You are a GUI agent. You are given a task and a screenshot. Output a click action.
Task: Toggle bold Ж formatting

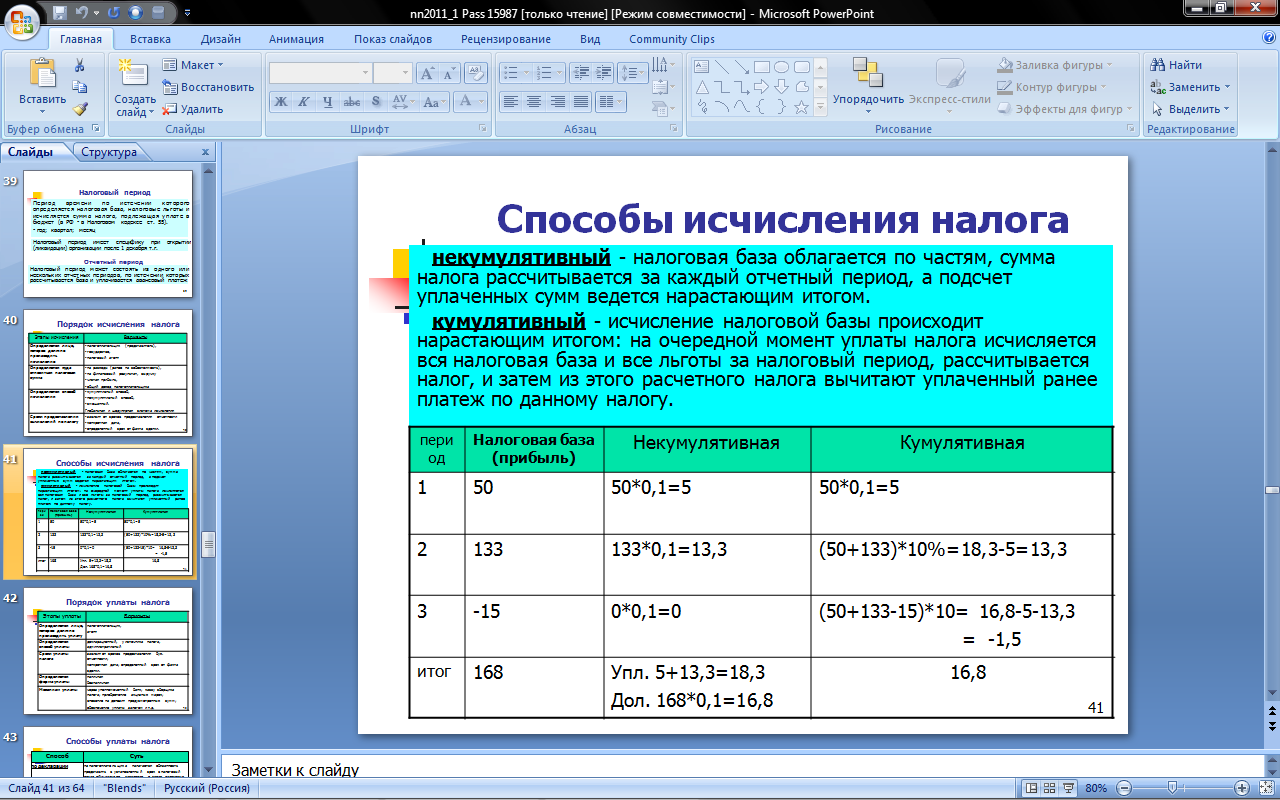coord(281,102)
